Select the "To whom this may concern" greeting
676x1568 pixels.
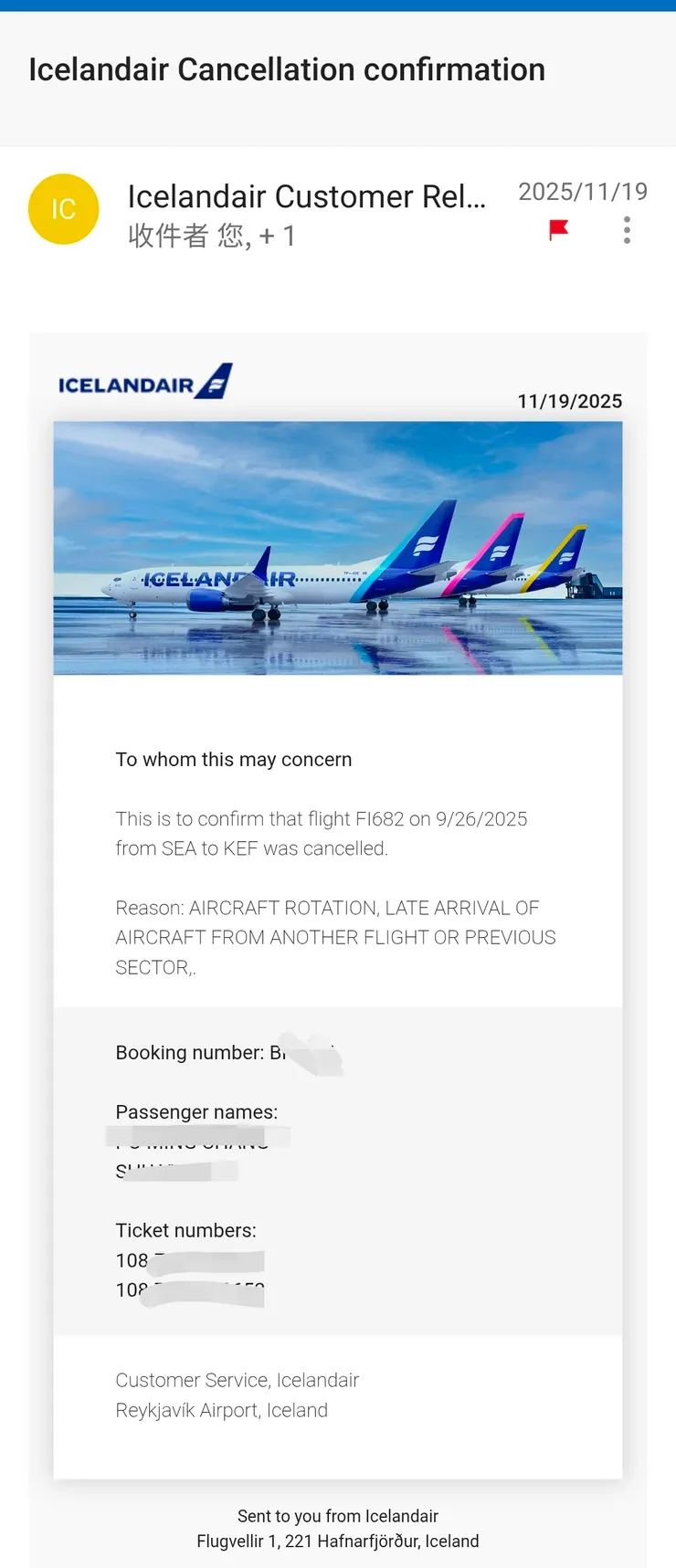point(234,760)
